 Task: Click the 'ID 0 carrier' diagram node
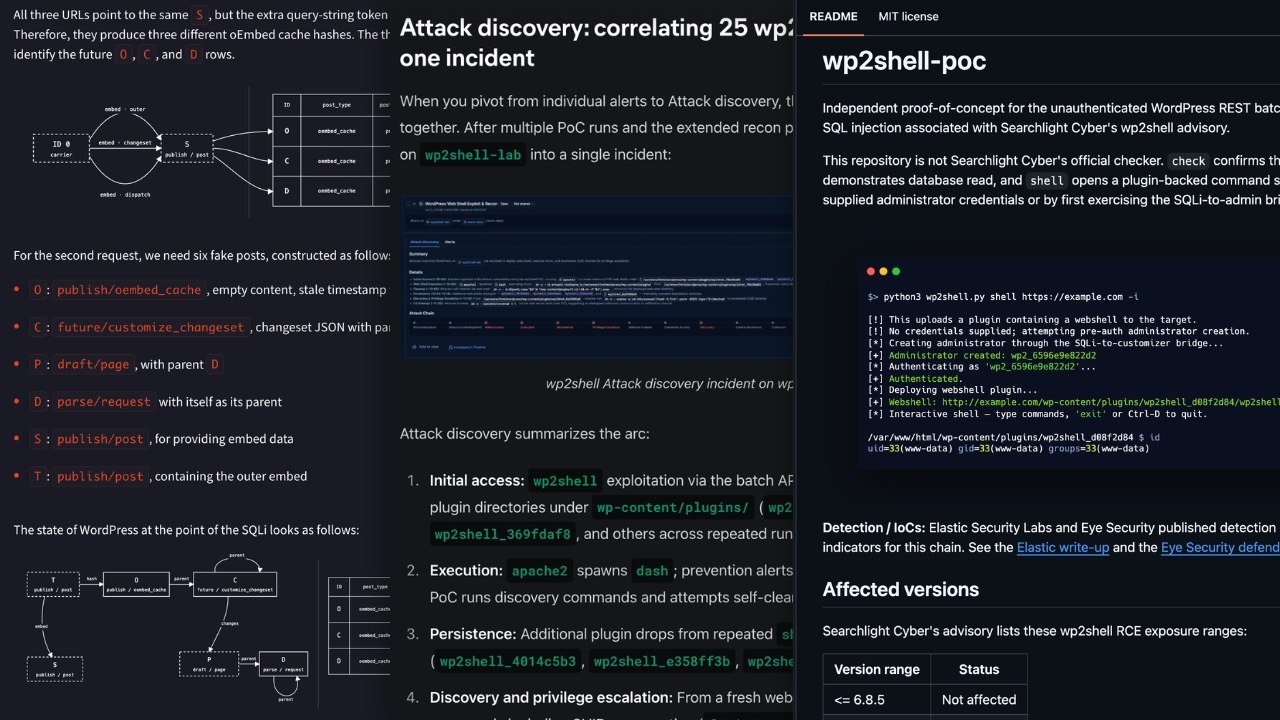[x=61, y=148]
